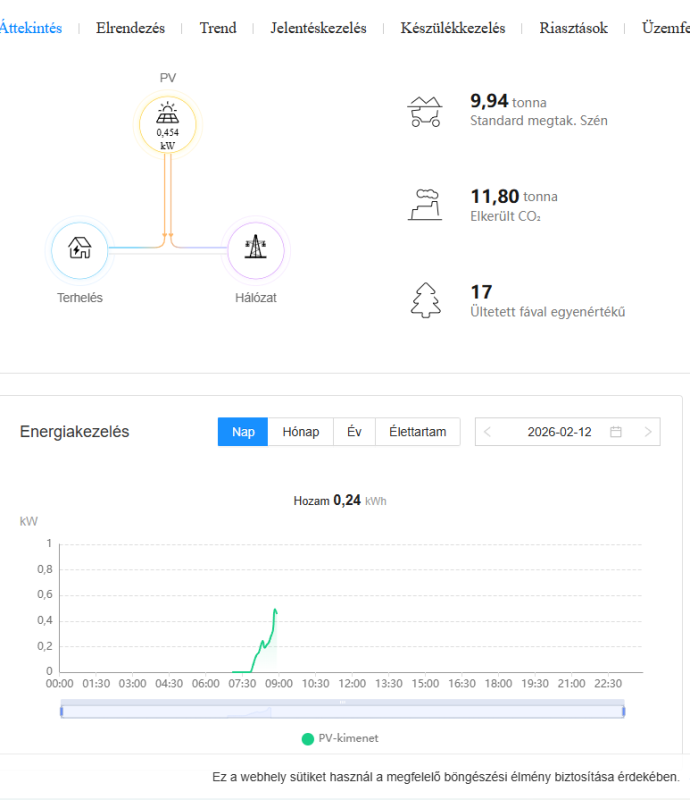Open the Elrendezés tab
Image resolution: width=690 pixels, height=800 pixels.
[130, 28]
